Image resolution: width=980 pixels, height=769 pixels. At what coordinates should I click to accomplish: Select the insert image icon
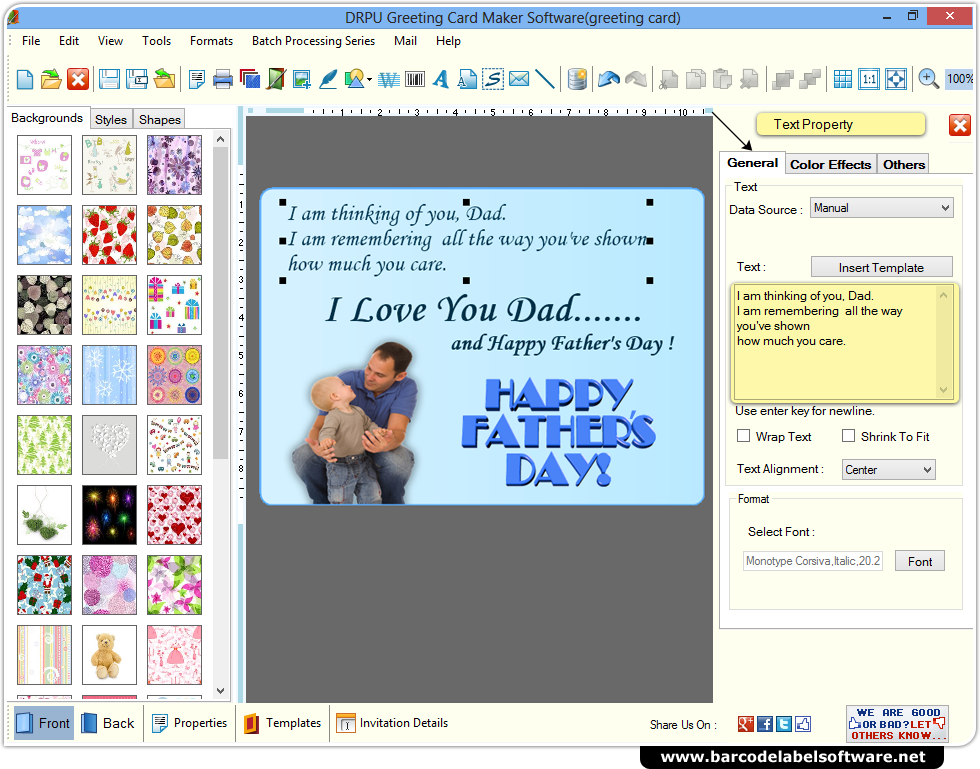tap(302, 79)
